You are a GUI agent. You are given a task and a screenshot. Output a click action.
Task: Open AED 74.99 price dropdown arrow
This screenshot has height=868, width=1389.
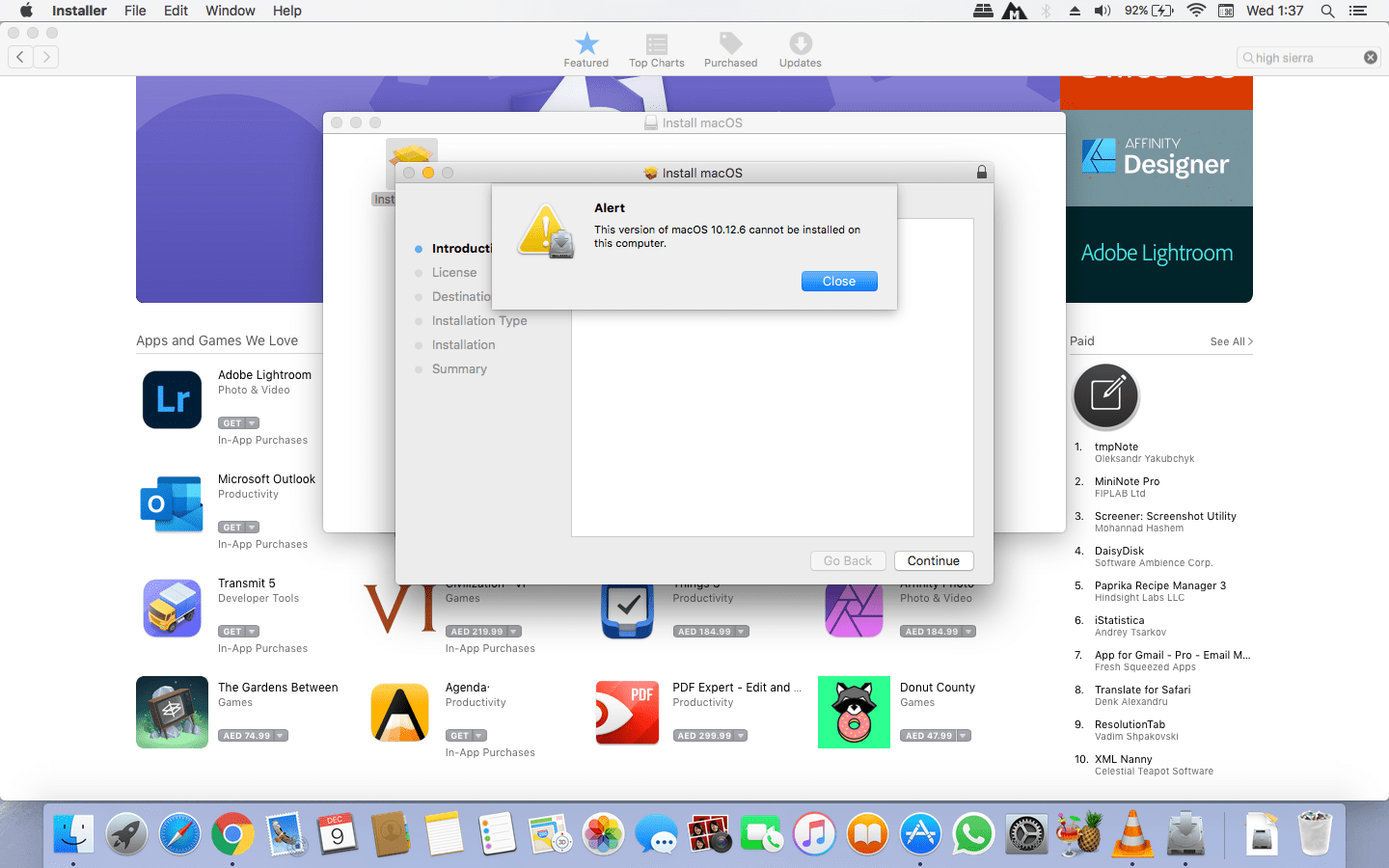click(281, 736)
